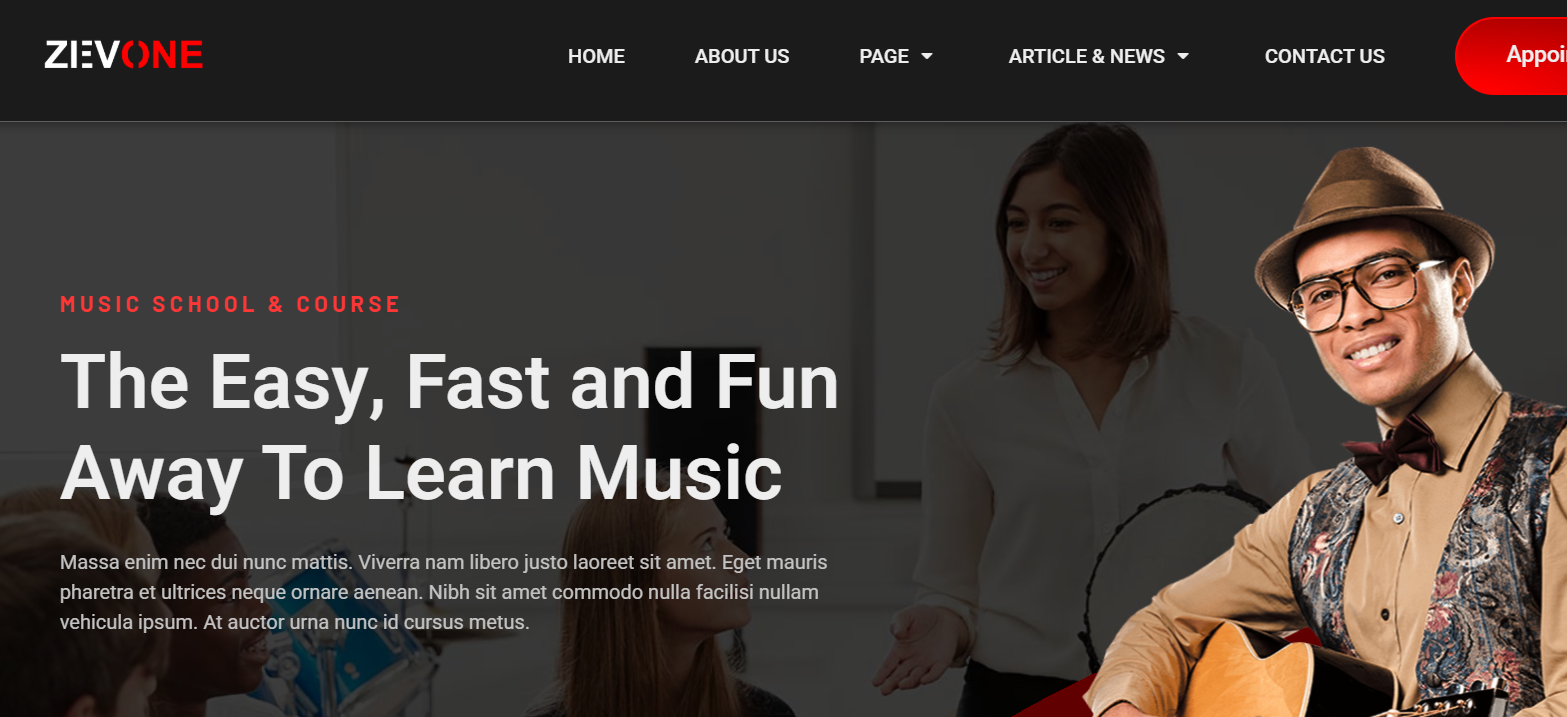This screenshot has height=717, width=1567.
Task: Click the ZIEVONE logo in the header
Action: 124,55
